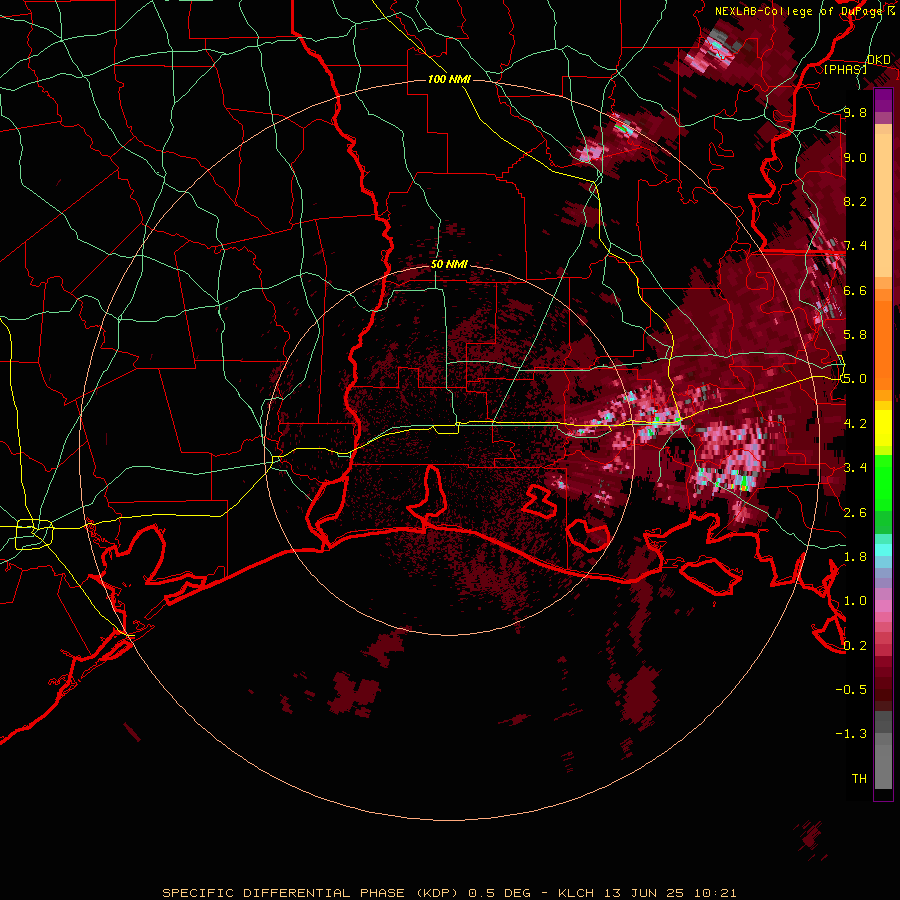This screenshot has width=900, height=900.
Task: Click the TH threshold label
Action: pos(859,779)
